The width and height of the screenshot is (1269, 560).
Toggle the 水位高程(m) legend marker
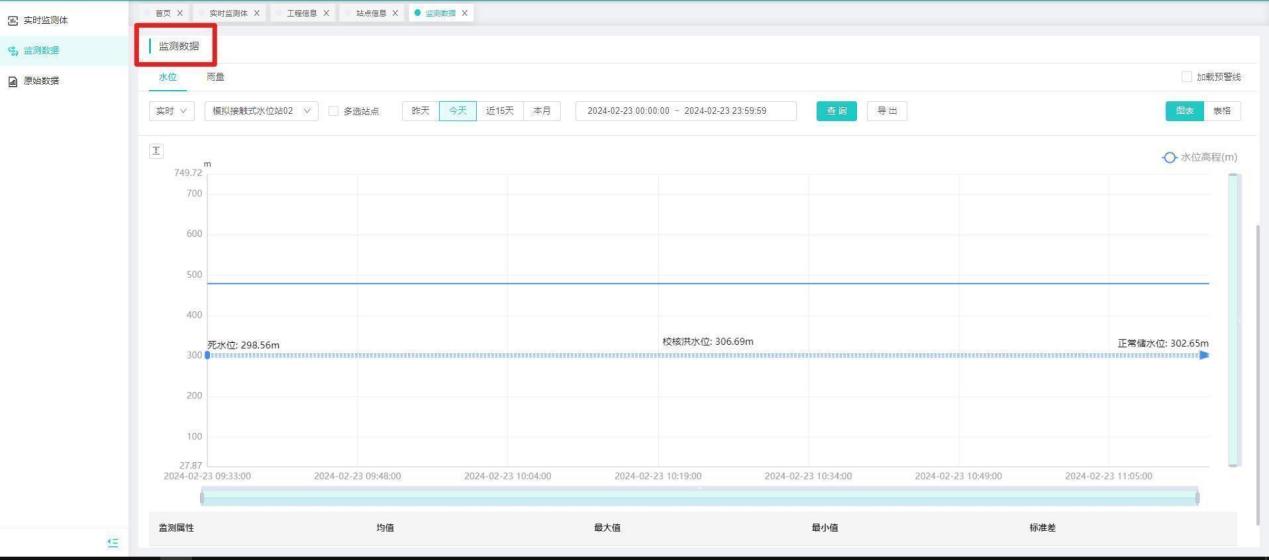coord(1169,158)
